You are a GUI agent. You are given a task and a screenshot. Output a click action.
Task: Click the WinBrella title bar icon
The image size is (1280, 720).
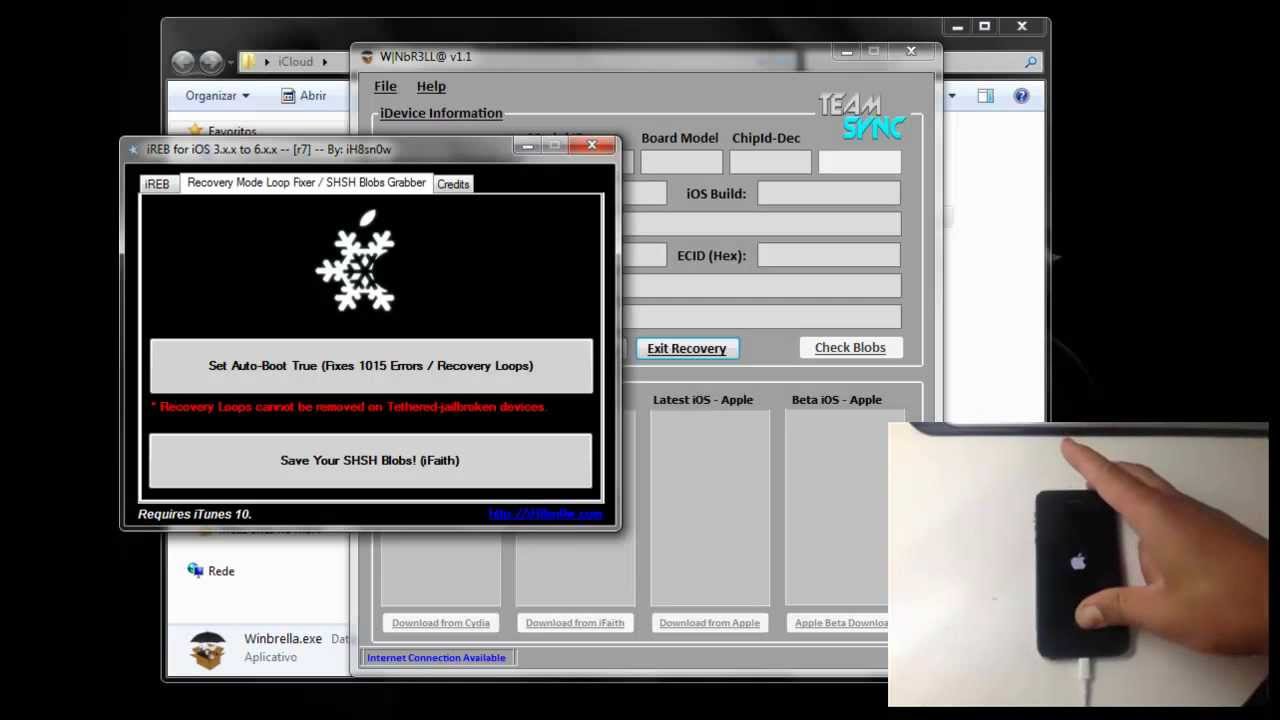pyautogui.click(x=367, y=57)
